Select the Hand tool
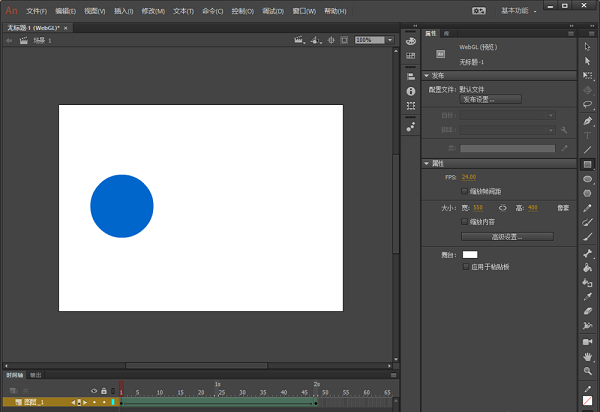This screenshot has height=412, width=600. (x=588, y=356)
